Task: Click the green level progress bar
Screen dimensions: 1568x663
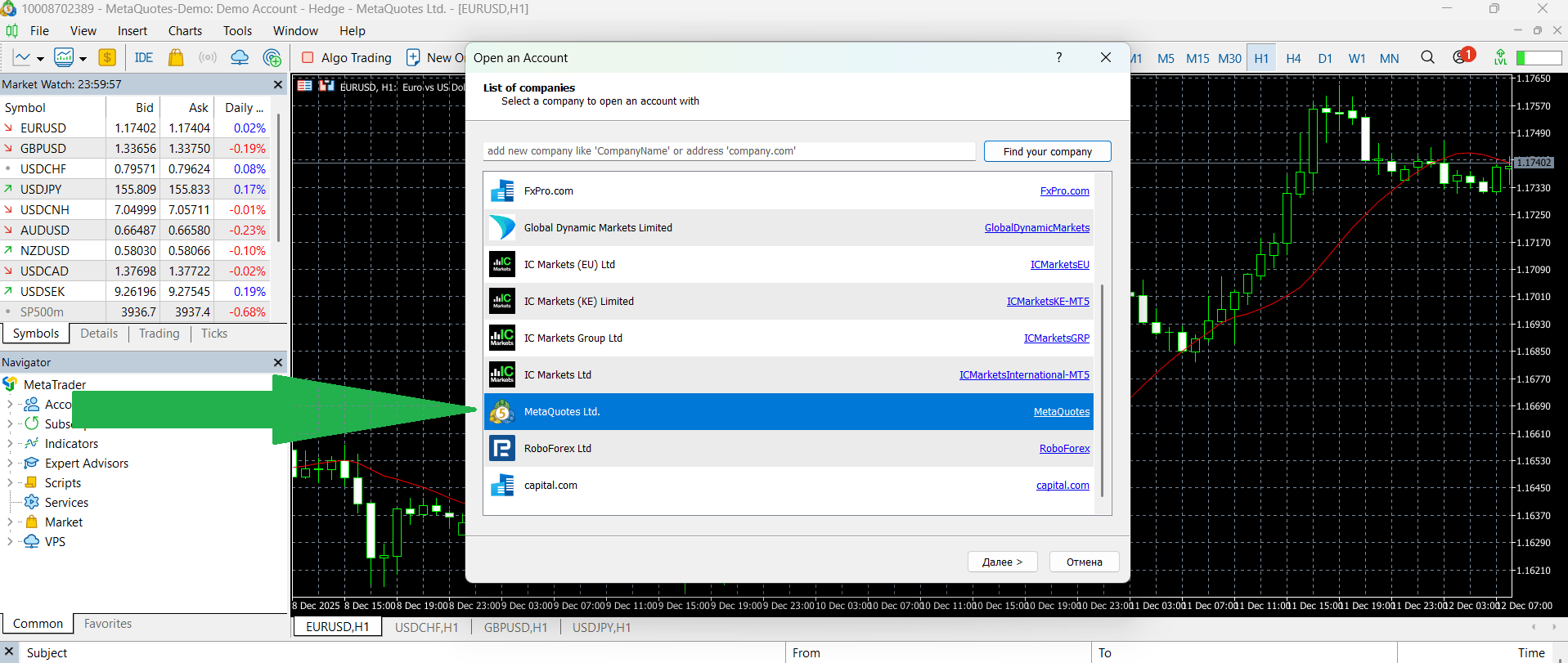Action: [x=1539, y=58]
